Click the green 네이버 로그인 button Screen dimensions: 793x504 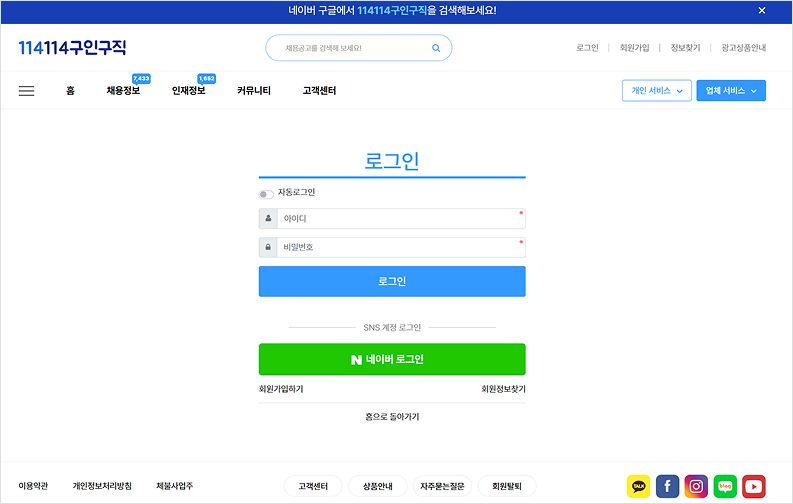click(392, 359)
